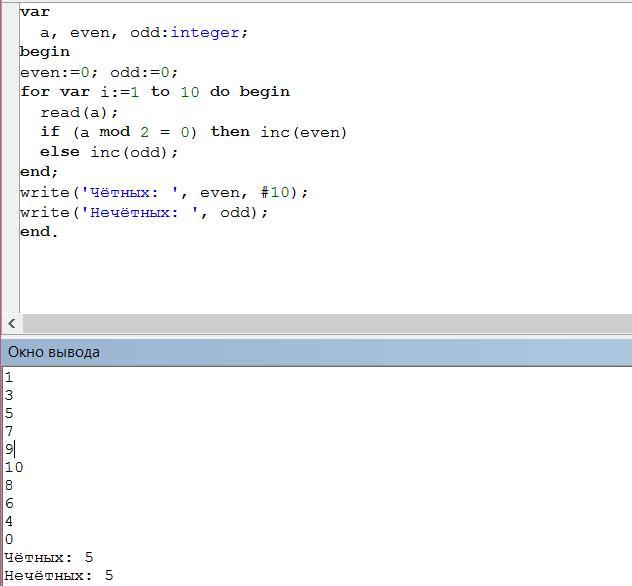Click the output line showing '9'
The width and height of the screenshot is (632, 586).
coord(9,449)
